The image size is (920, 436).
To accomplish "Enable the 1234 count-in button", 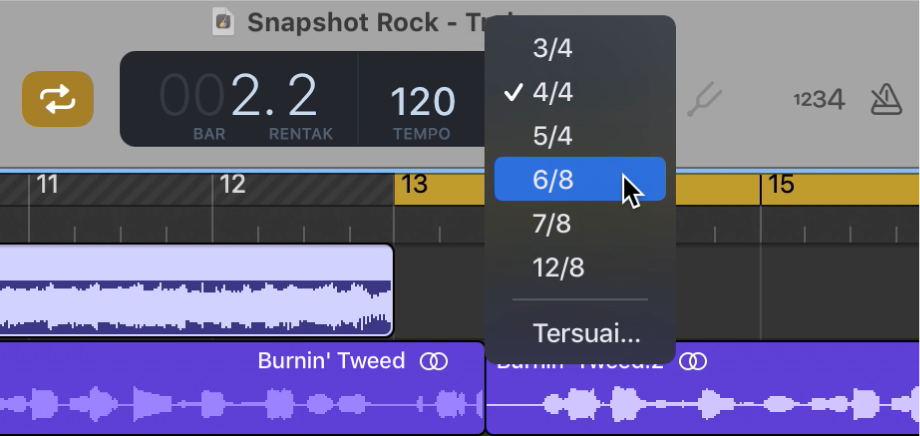I will pyautogui.click(x=818, y=99).
